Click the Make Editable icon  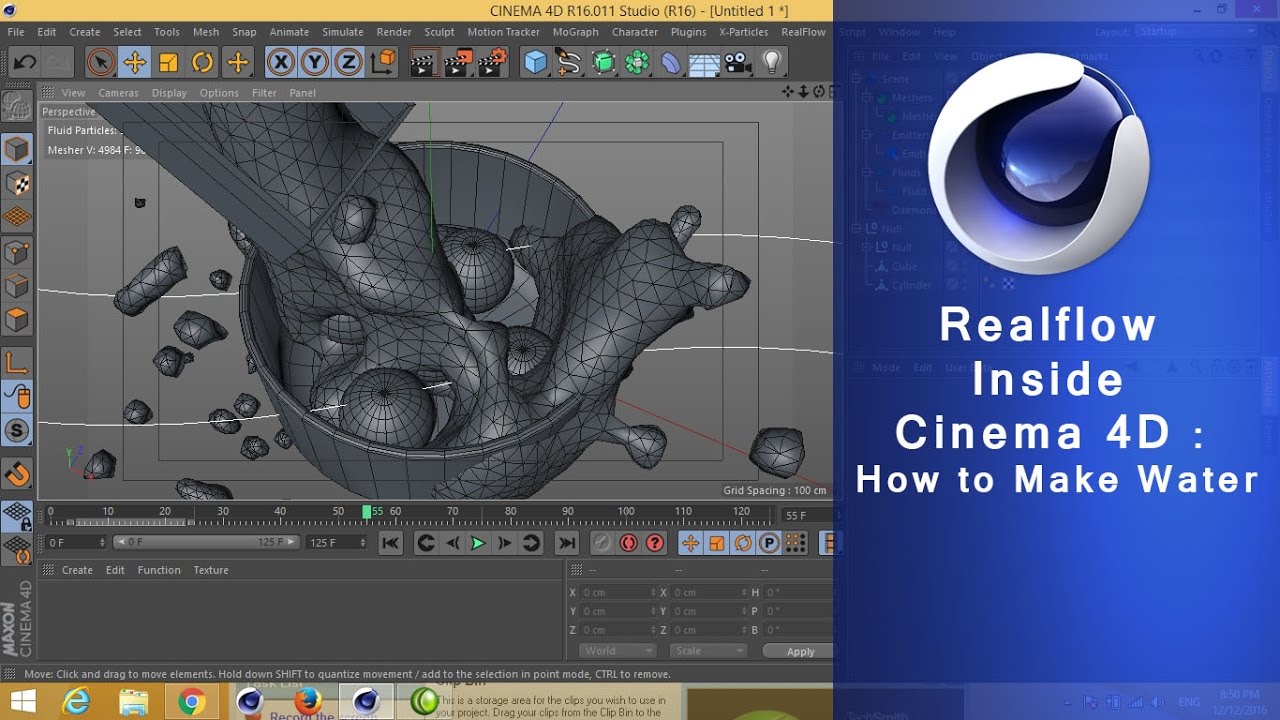pos(17,106)
